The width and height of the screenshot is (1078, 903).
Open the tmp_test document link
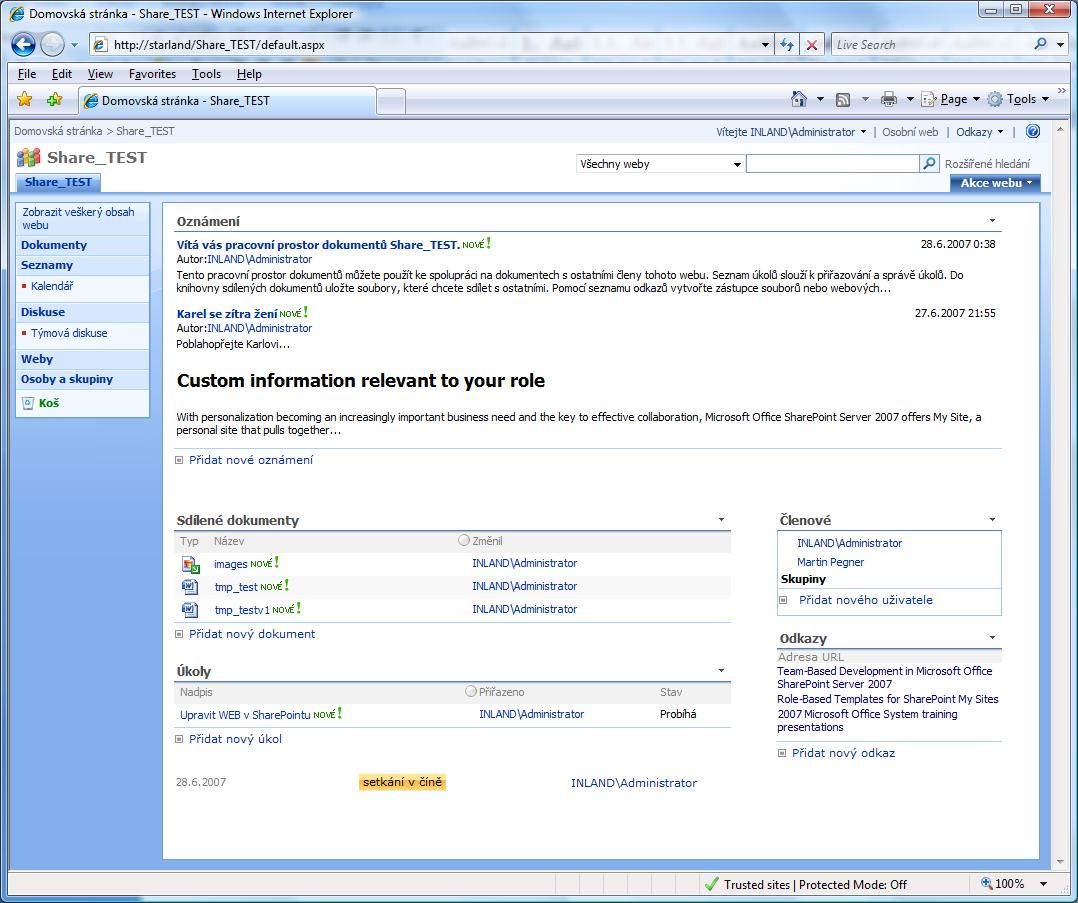236,587
